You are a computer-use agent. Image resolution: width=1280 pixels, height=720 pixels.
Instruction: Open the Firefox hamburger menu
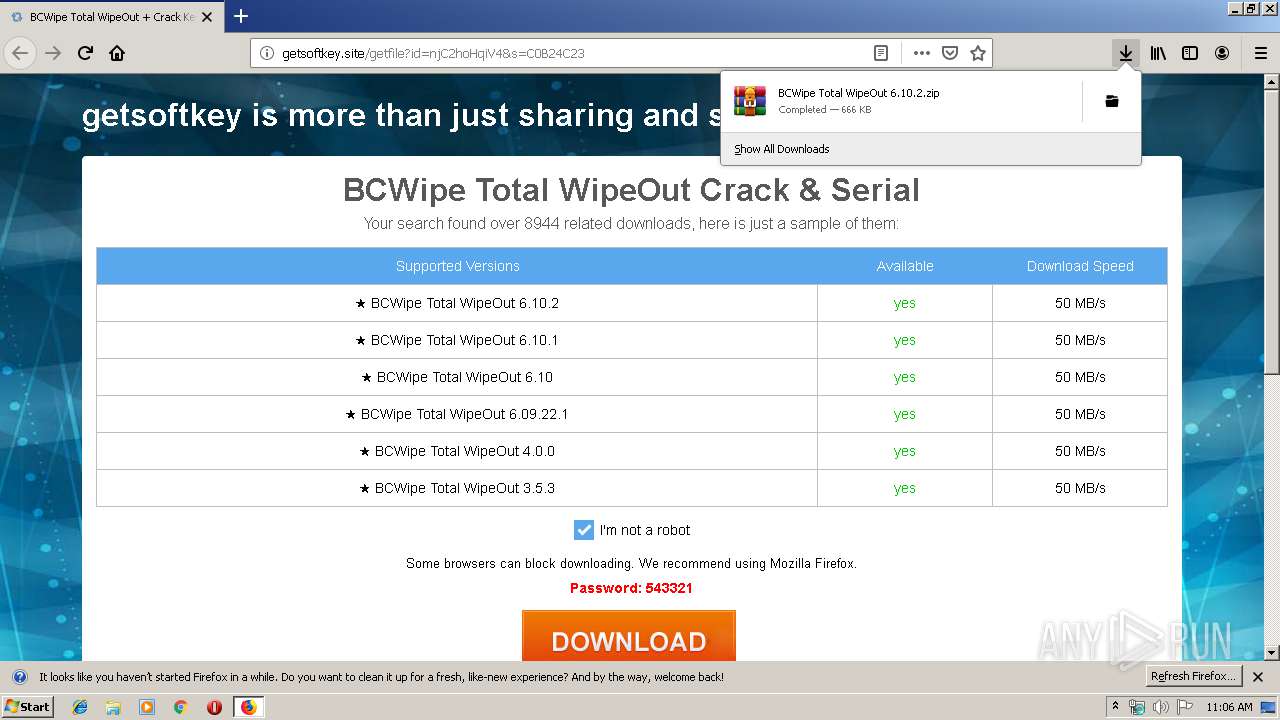click(1260, 53)
